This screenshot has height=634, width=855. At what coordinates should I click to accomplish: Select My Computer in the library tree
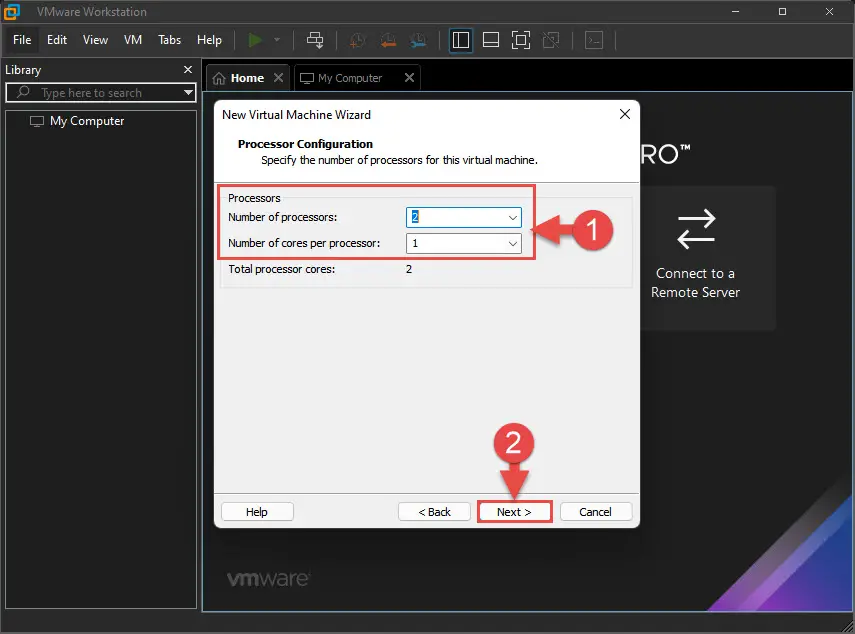click(77, 121)
